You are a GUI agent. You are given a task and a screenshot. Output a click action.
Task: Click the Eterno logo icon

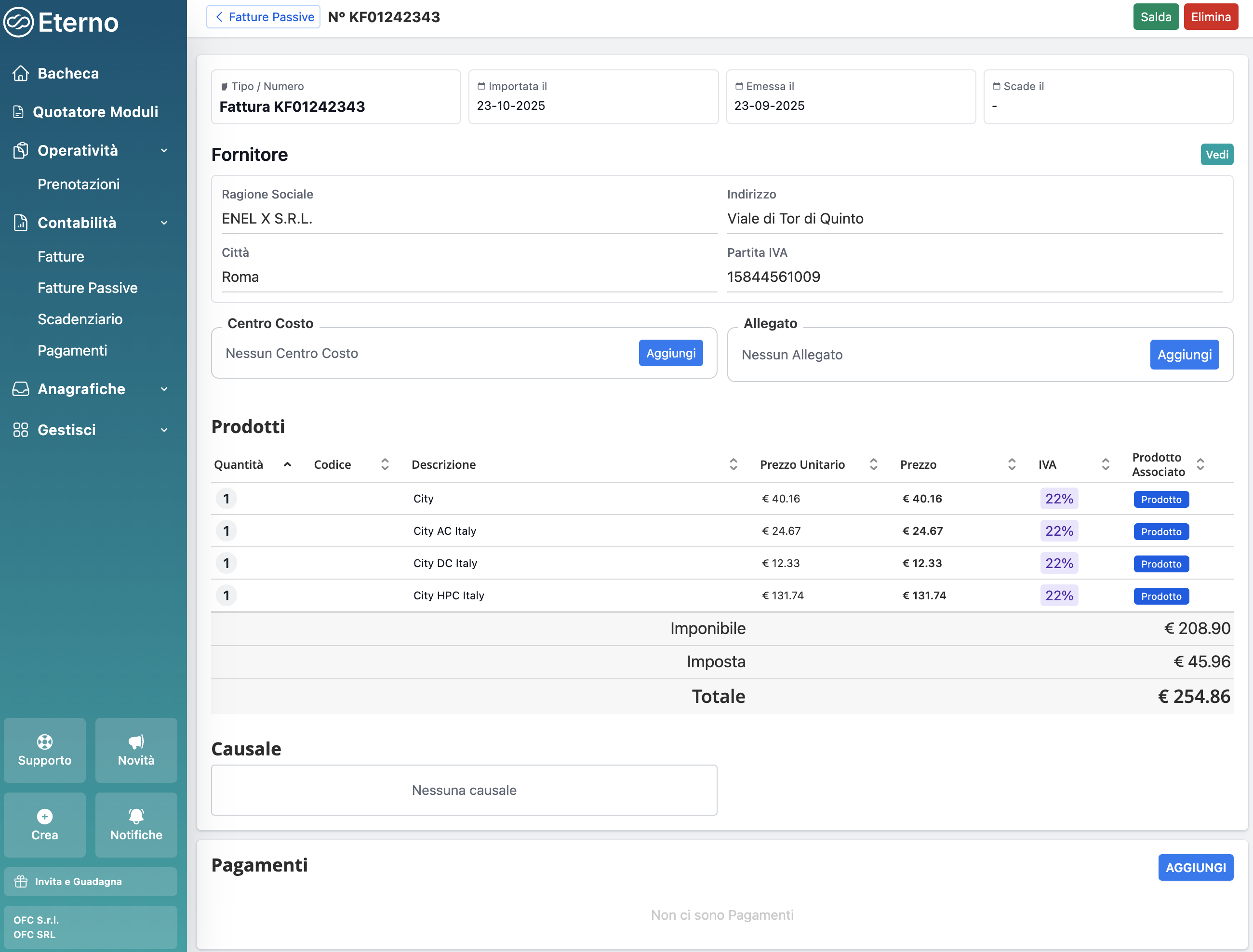(19, 22)
